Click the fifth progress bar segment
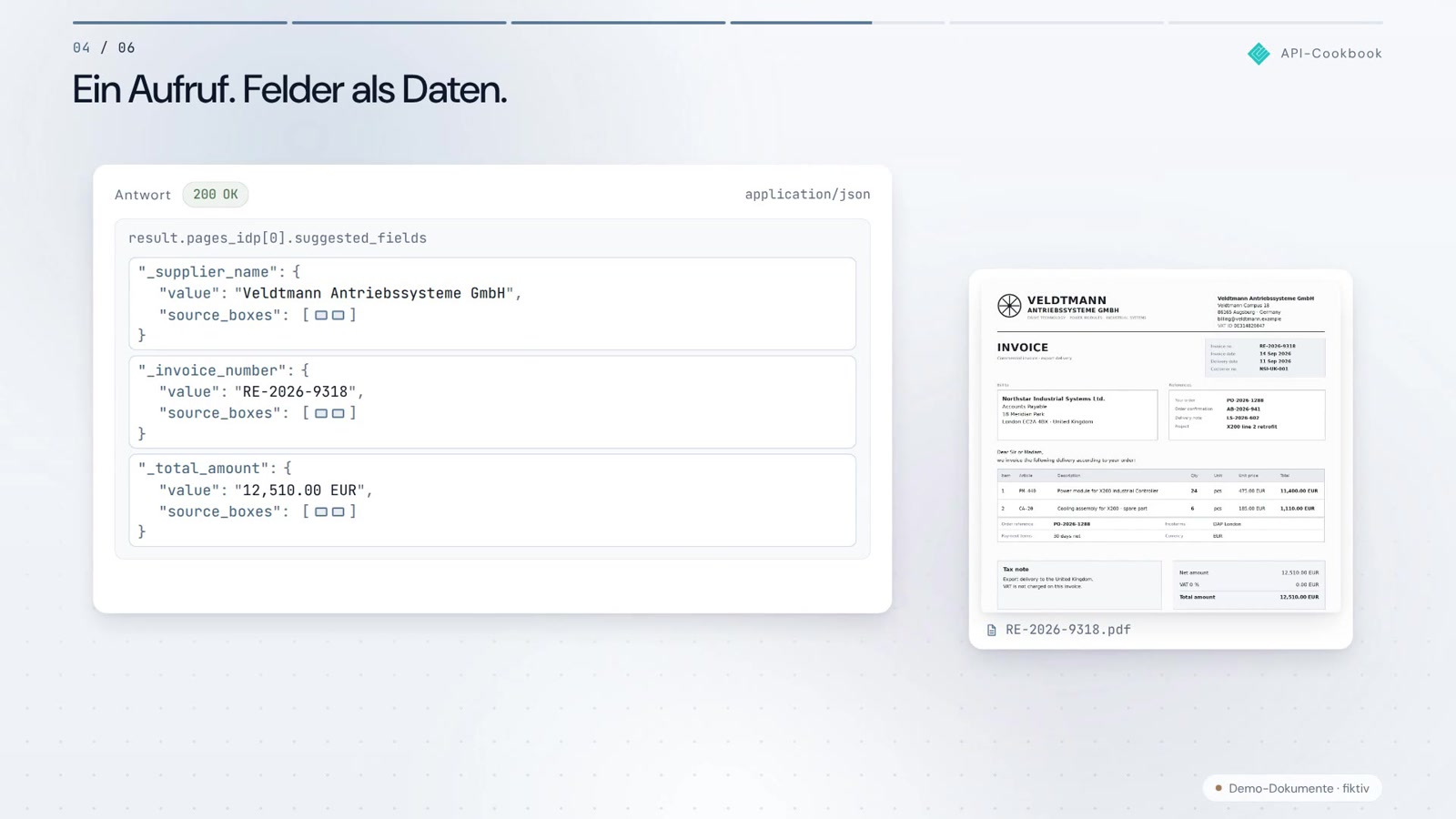Viewport: 1456px width, 819px height. [x=1057, y=22]
